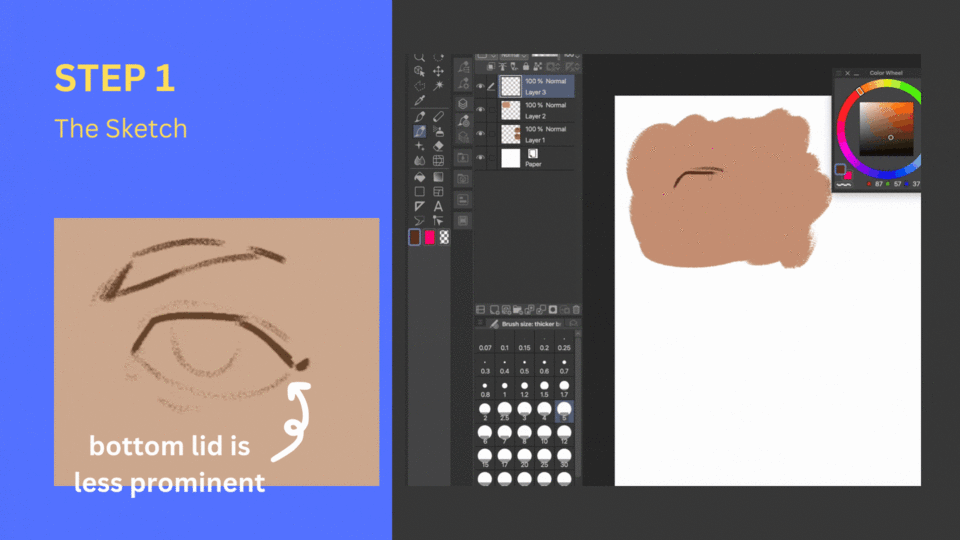Select the brown main color swatch in toolbar
The image size is (960, 540).
[x=414, y=238]
